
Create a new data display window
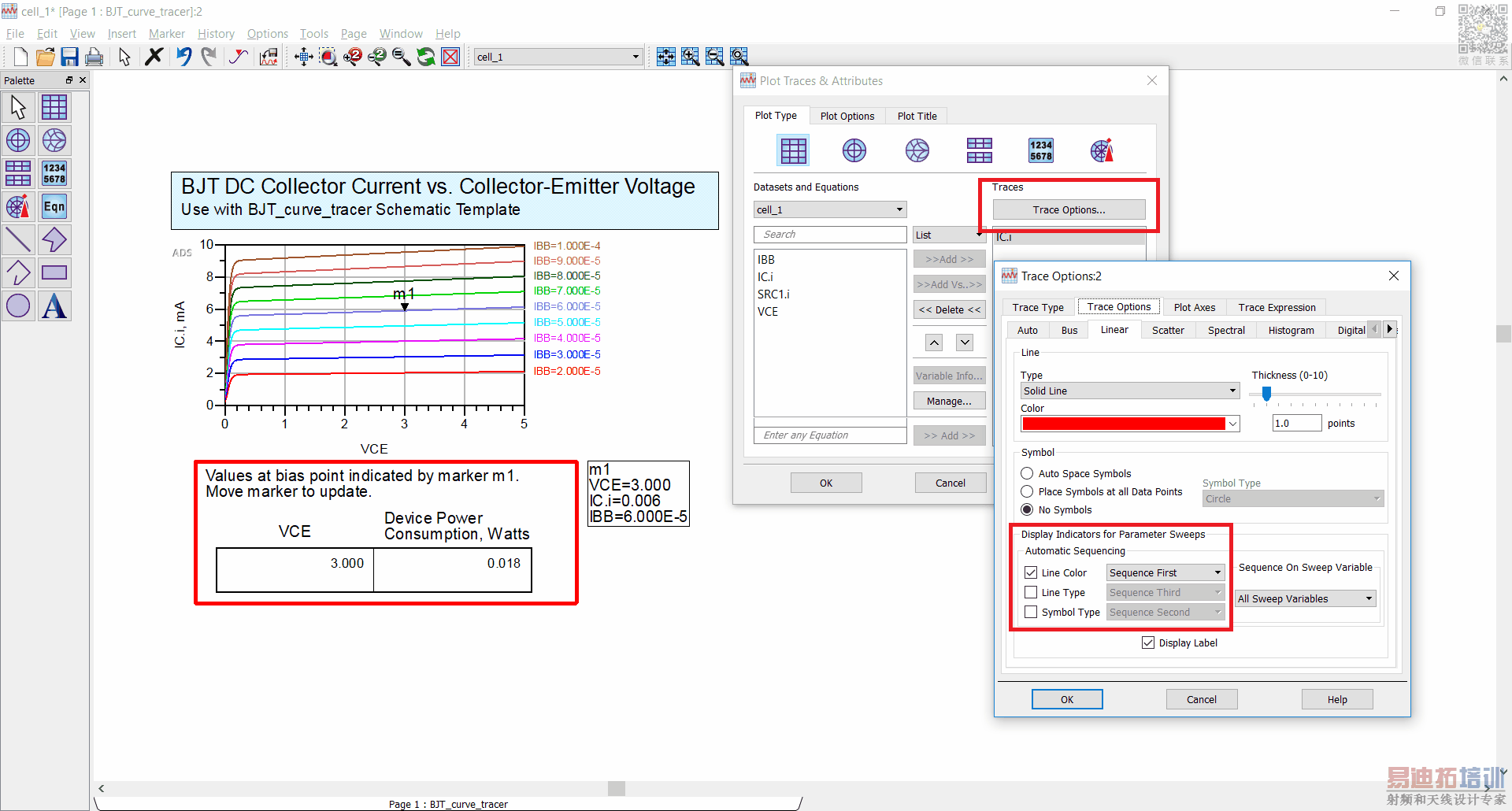(20, 57)
